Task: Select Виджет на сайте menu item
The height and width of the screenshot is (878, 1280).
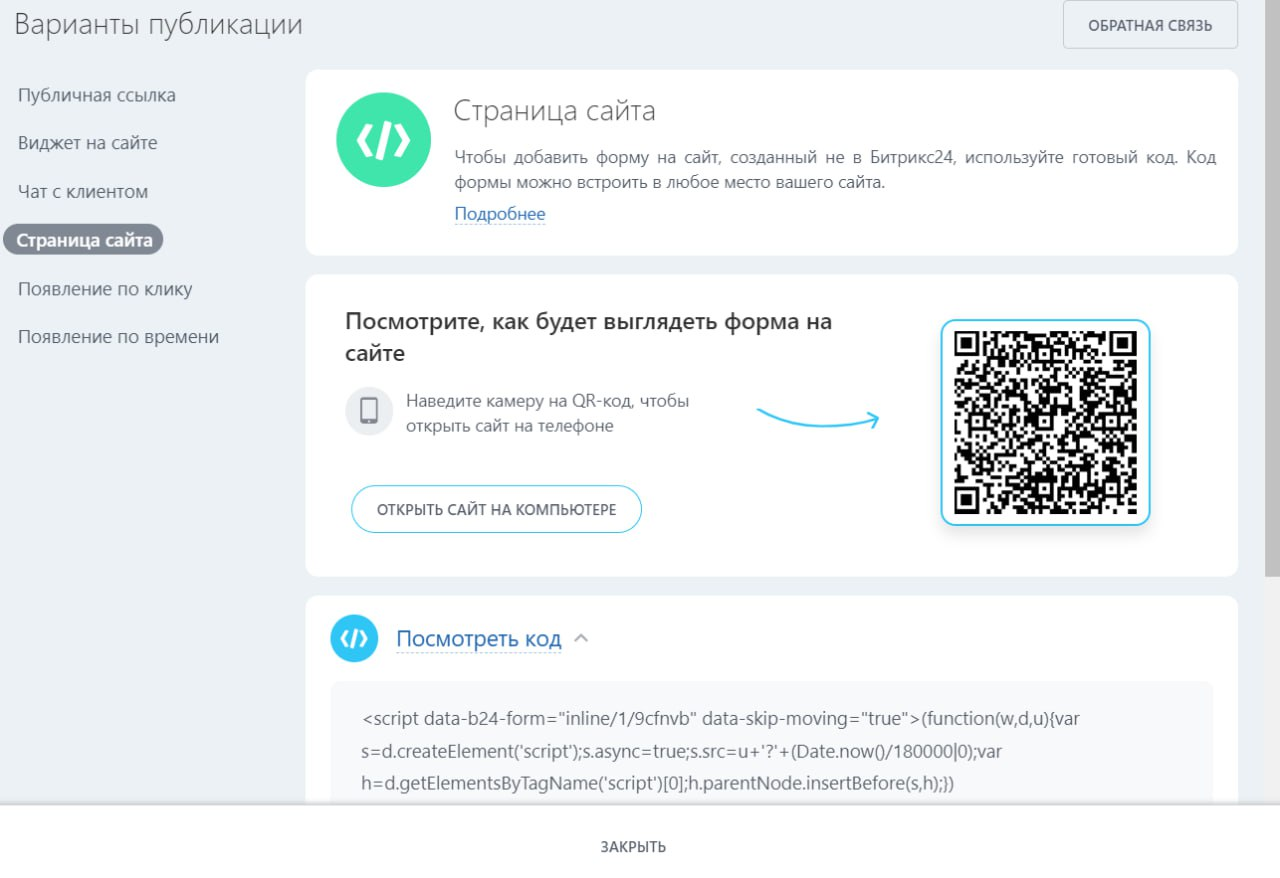Action: coord(88,143)
